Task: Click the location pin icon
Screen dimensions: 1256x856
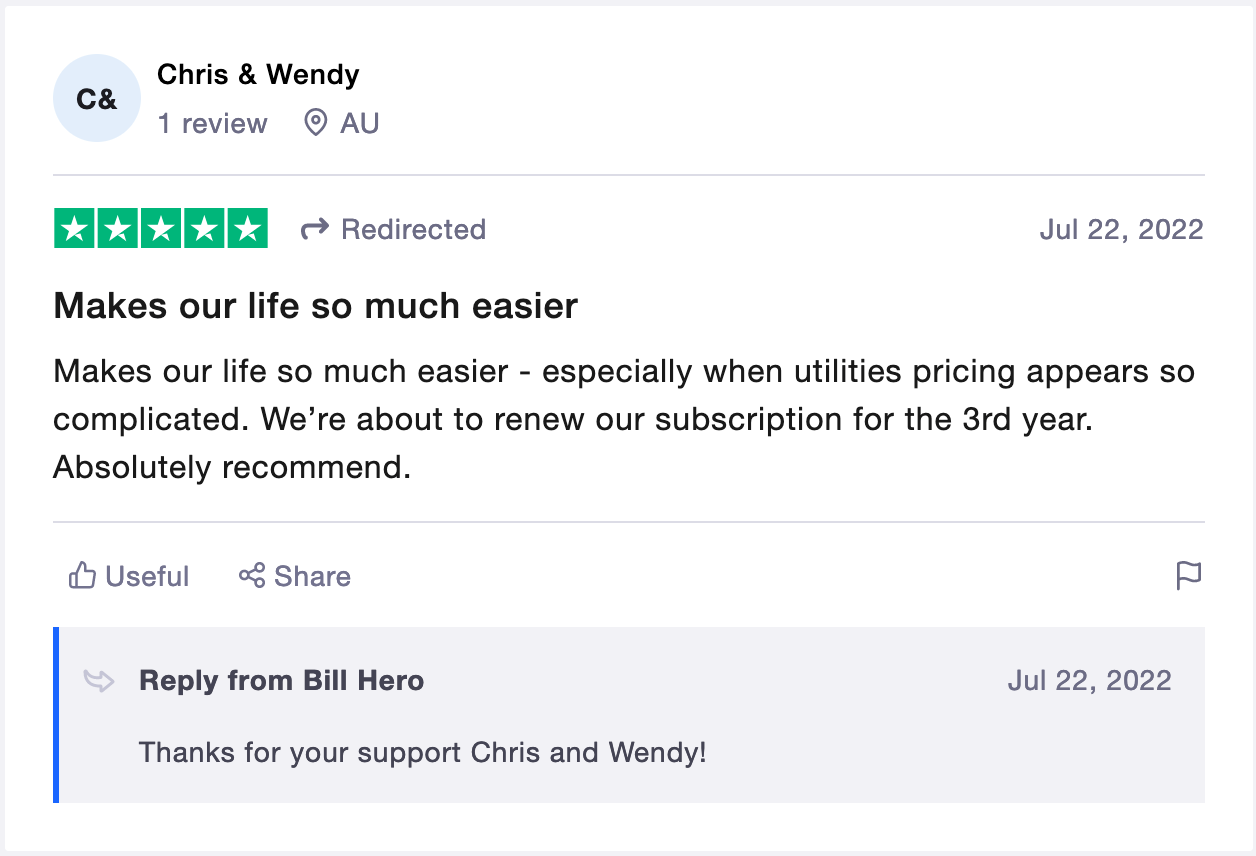Action: (x=315, y=124)
